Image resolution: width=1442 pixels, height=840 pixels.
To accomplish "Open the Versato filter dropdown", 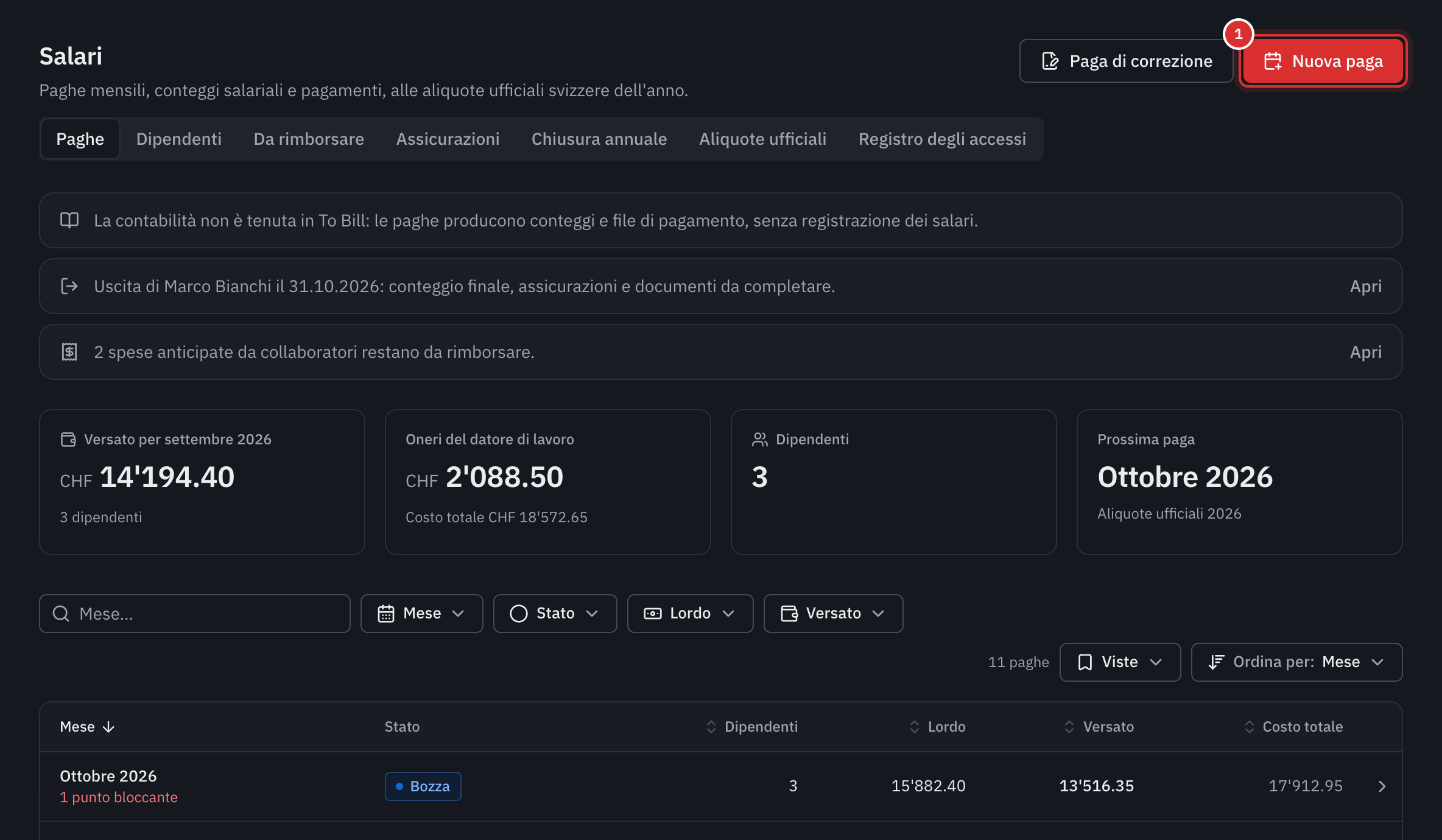I will pos(833,614).
